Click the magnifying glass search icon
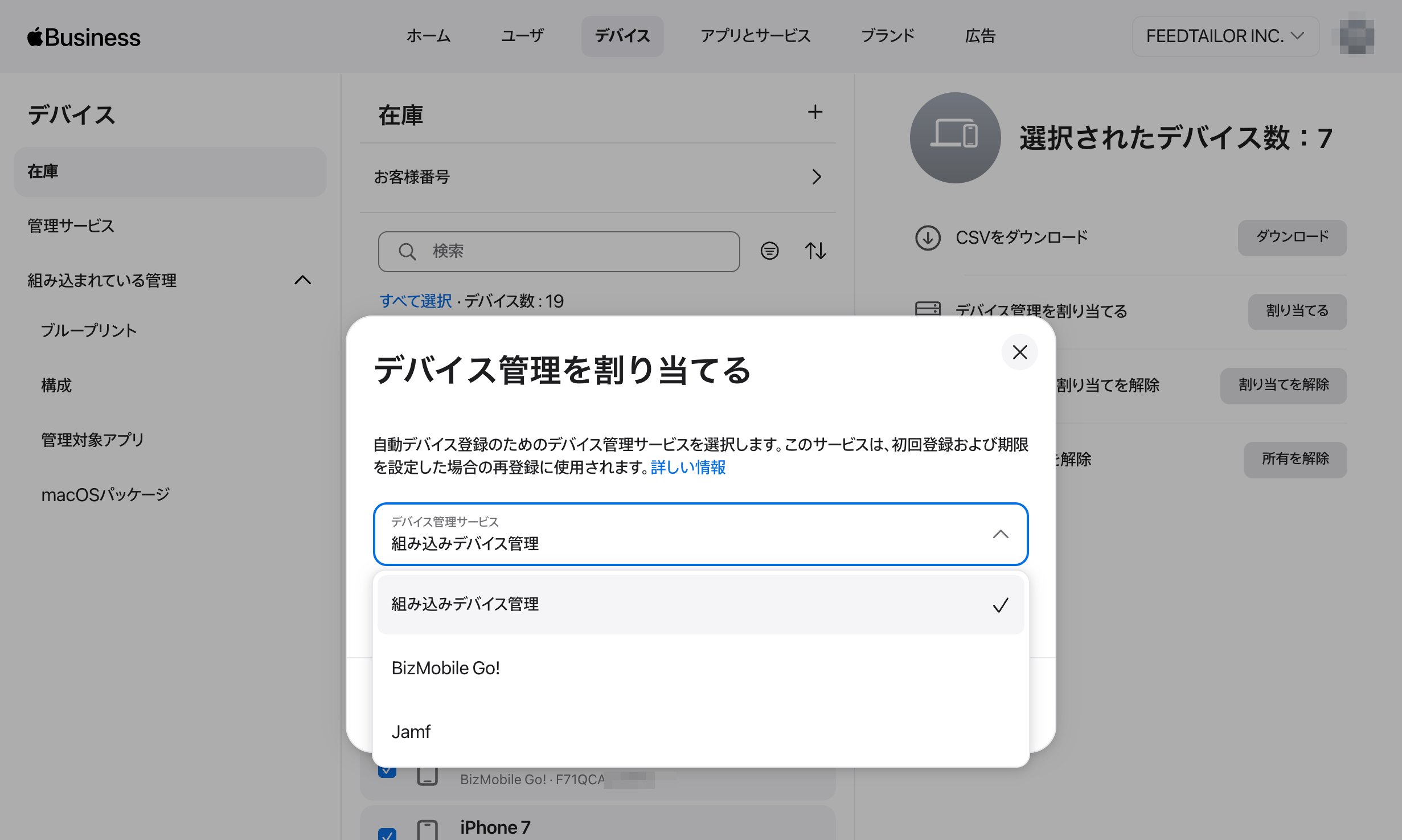Screen dimensions: 1402x840 (x=407, y=251)
